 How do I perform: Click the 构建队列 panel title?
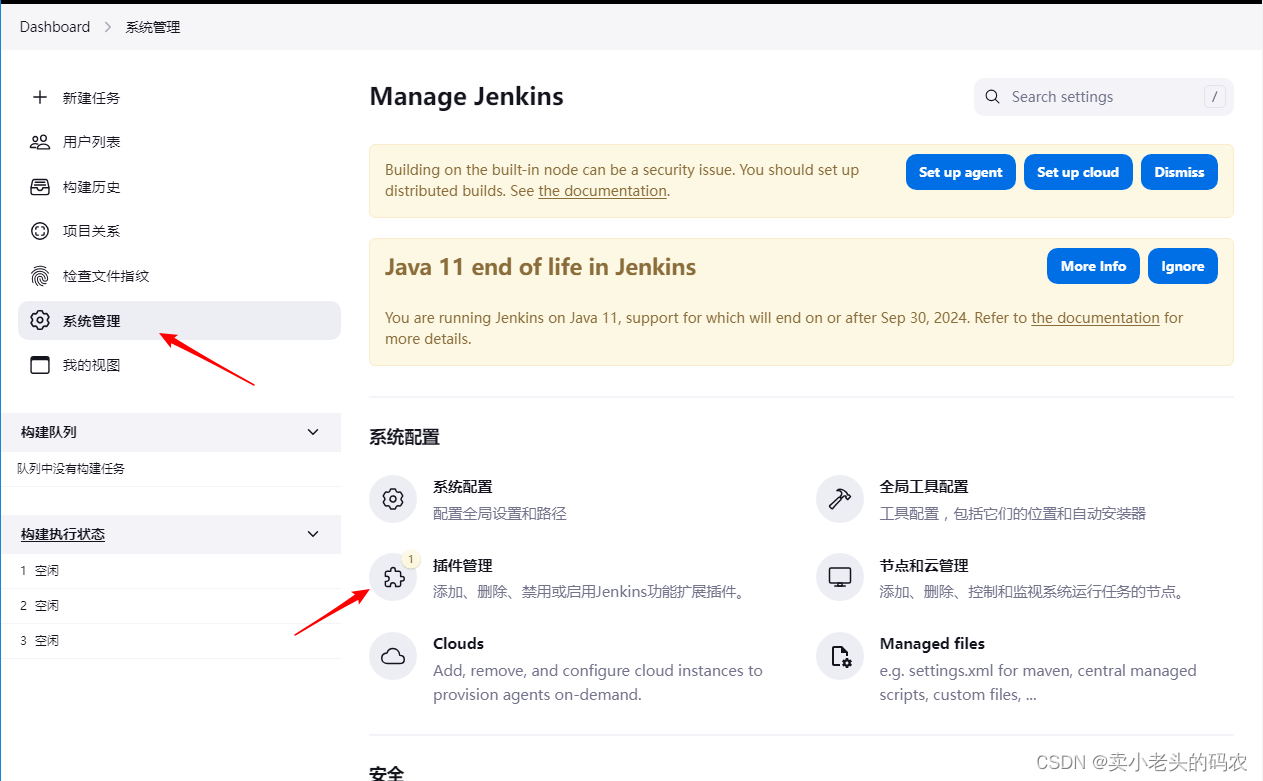tap(49, 432)
